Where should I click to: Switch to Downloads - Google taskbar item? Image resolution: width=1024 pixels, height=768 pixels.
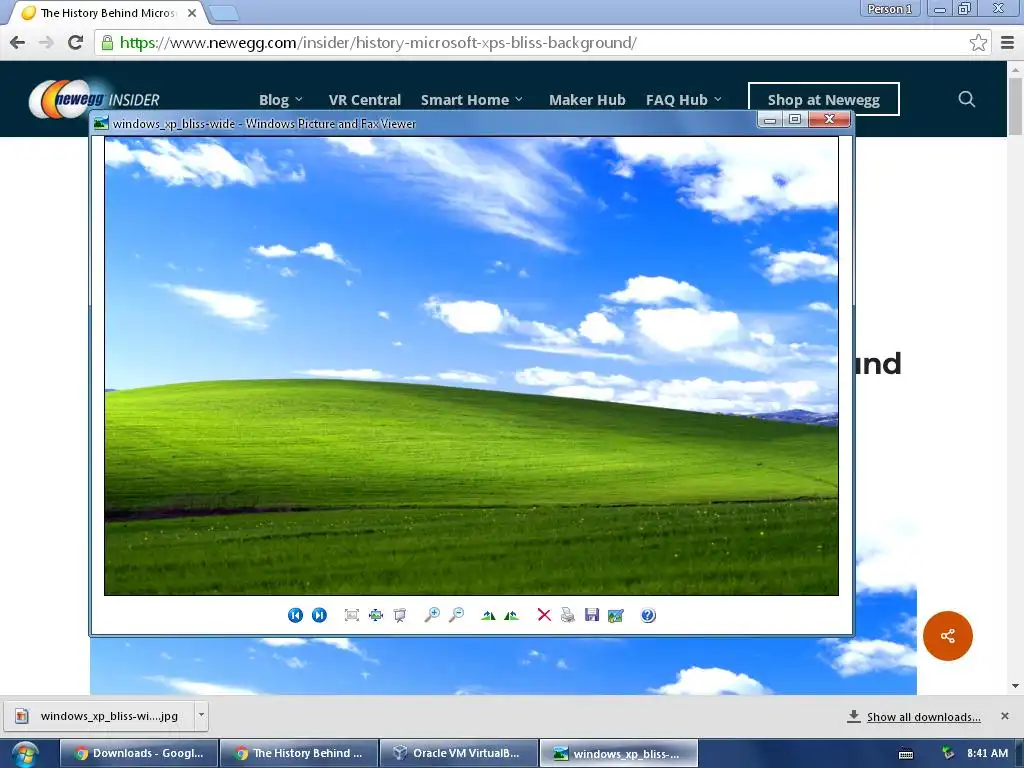(139, 754)
